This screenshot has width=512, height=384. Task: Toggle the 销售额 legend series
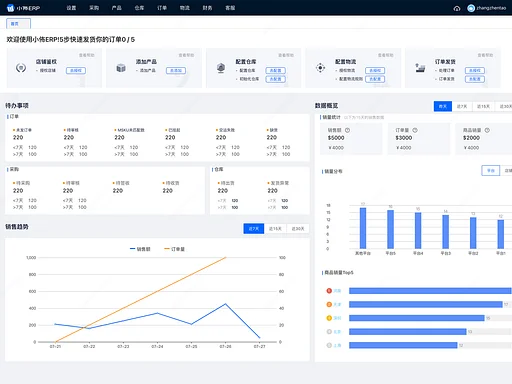point(140,249)
